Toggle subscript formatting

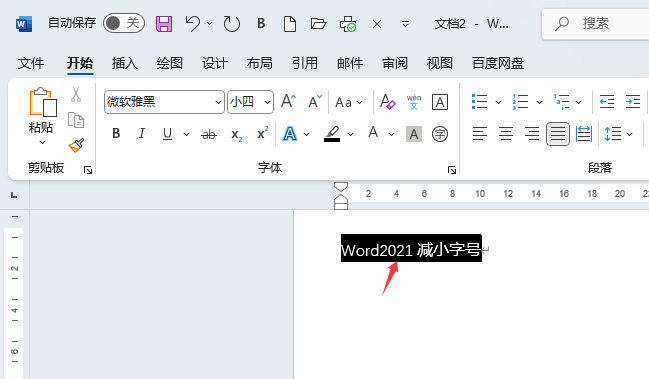click(236, 134)
